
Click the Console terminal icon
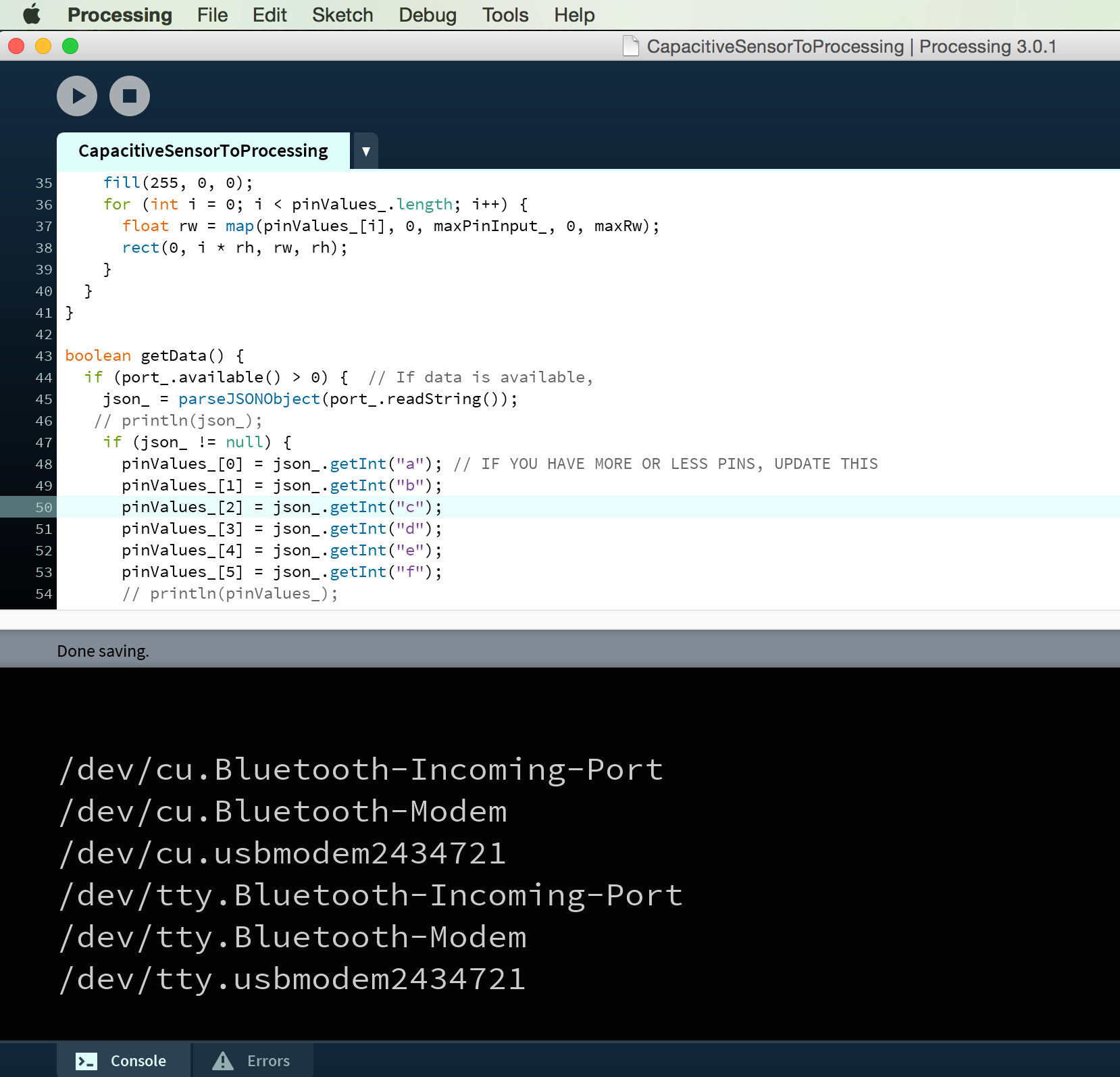coord(86,1061)
